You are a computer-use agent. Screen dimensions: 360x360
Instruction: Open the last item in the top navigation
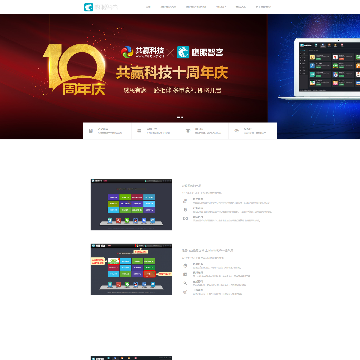(x=263, y=7)
